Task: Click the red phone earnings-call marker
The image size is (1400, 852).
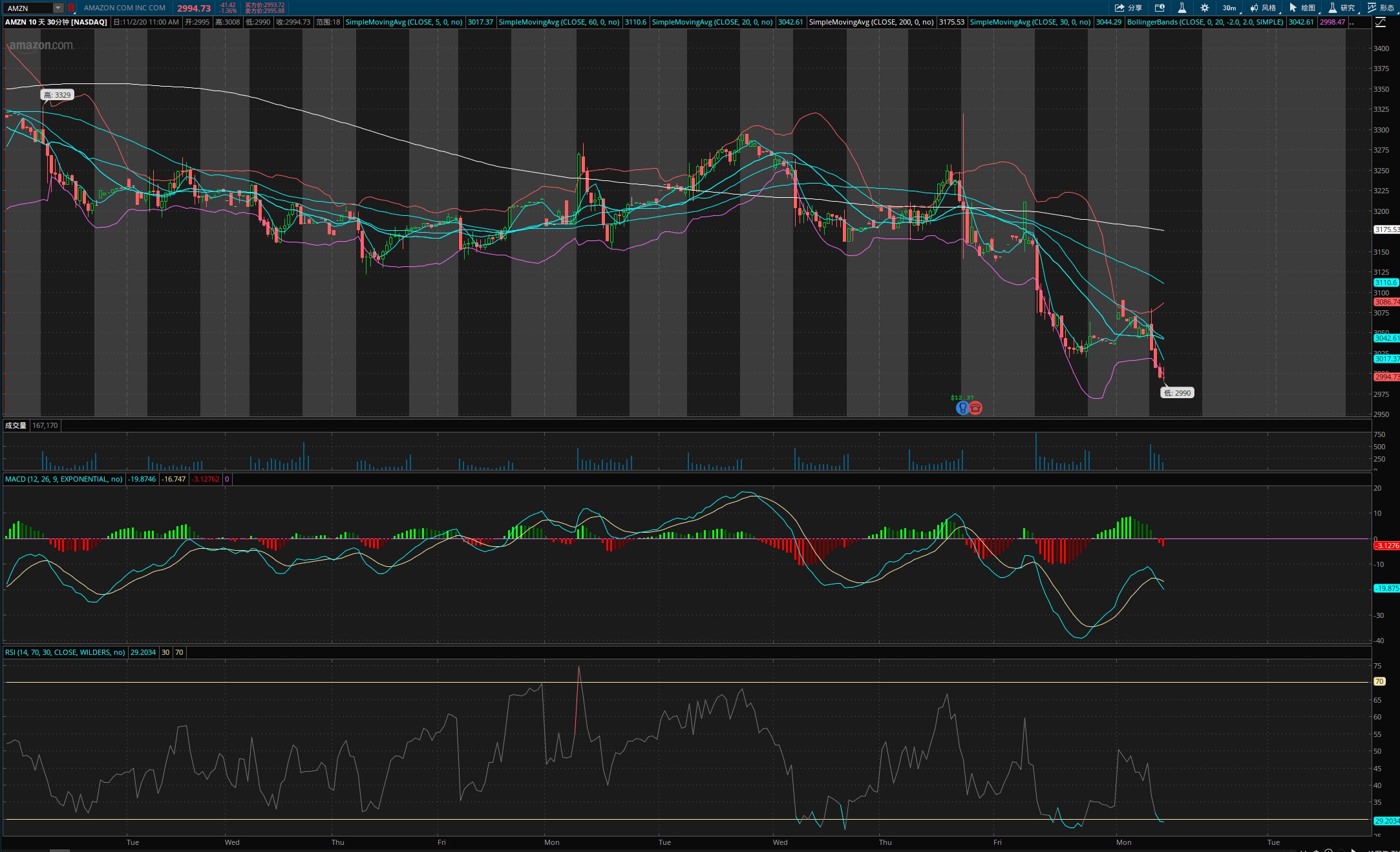Action: pyautogui.click(x=976, y=408)
